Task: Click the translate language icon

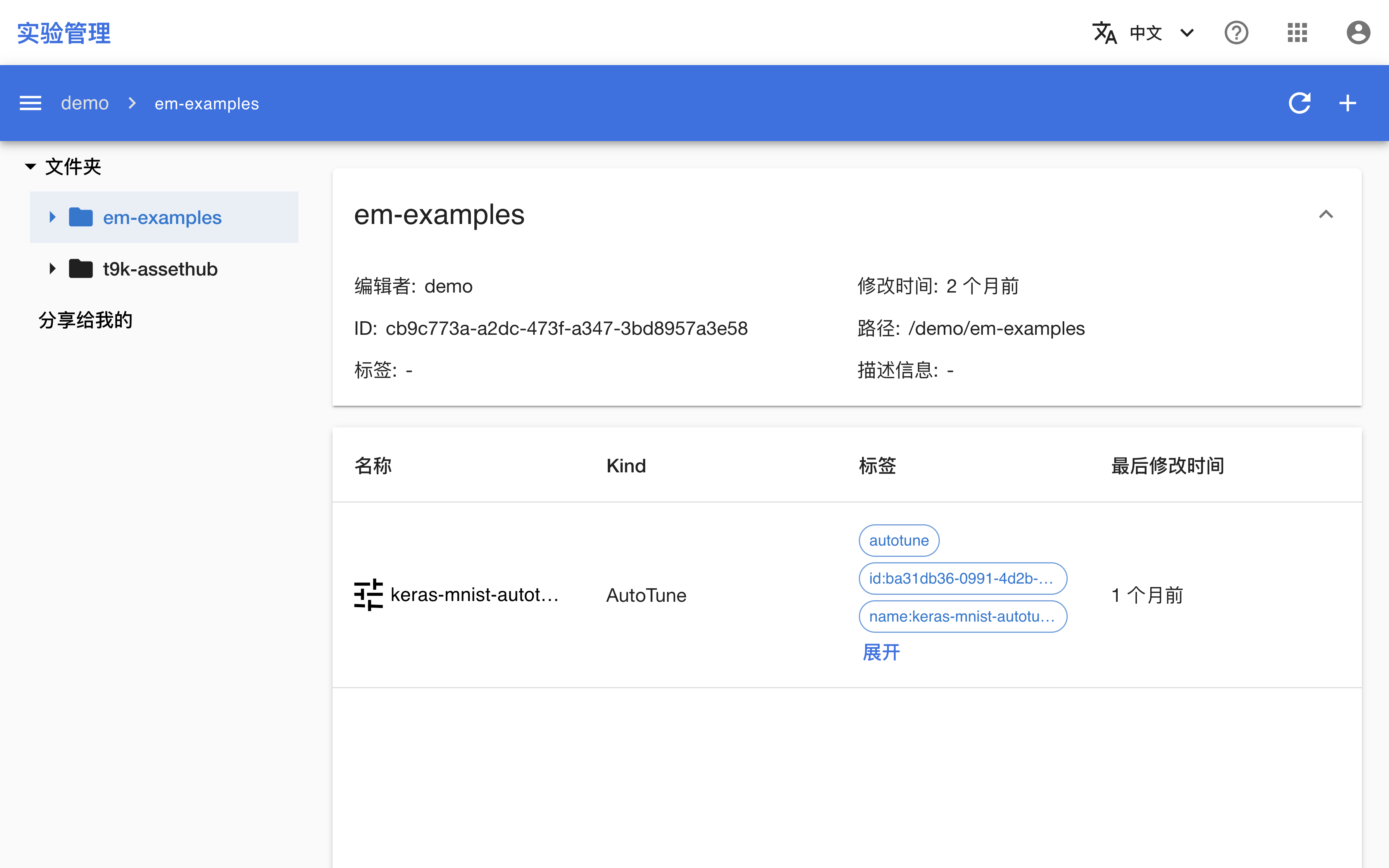Action: pyautogui.click(x=1104, y=33)
